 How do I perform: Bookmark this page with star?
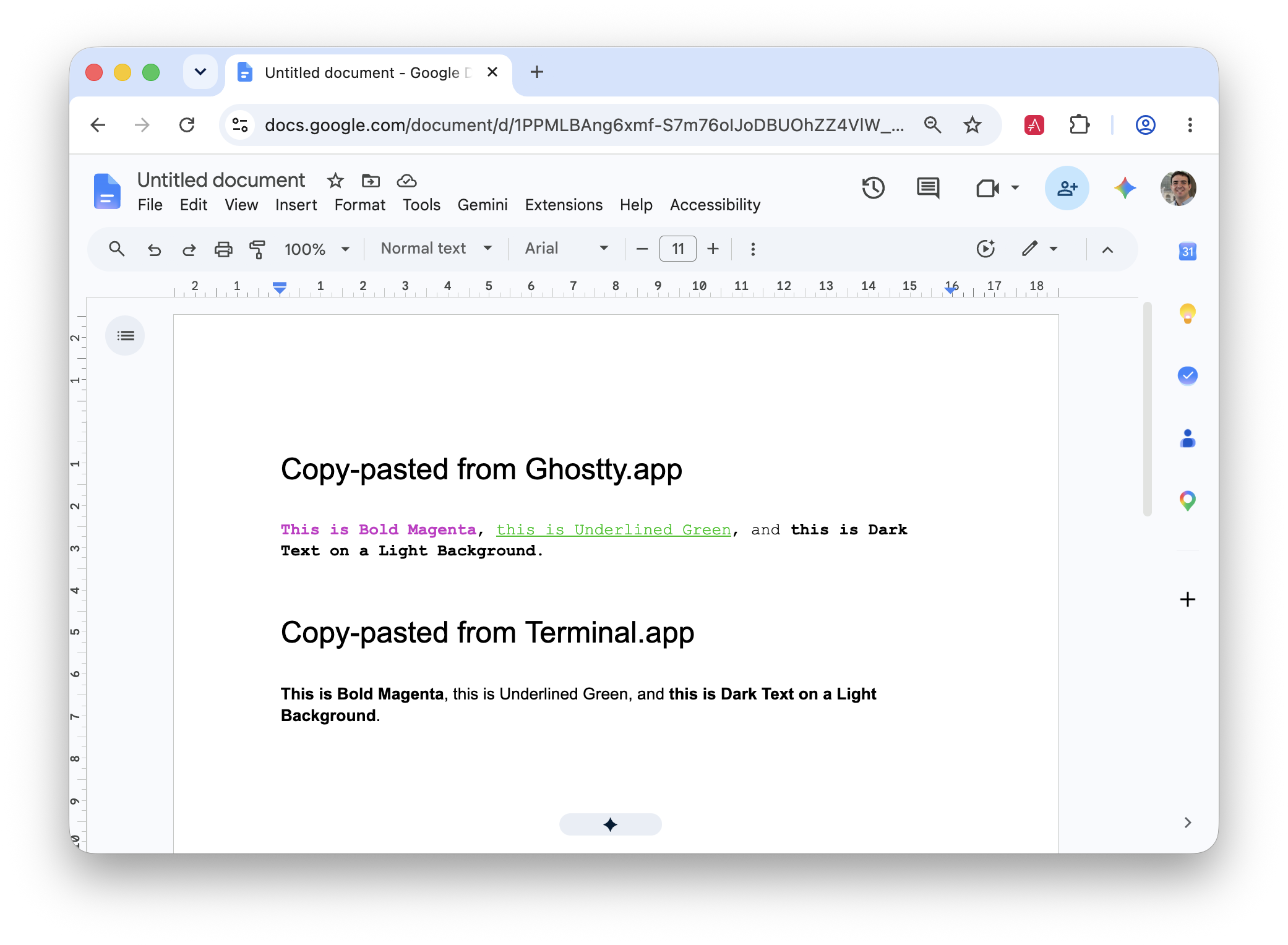(x=972, y=125)
